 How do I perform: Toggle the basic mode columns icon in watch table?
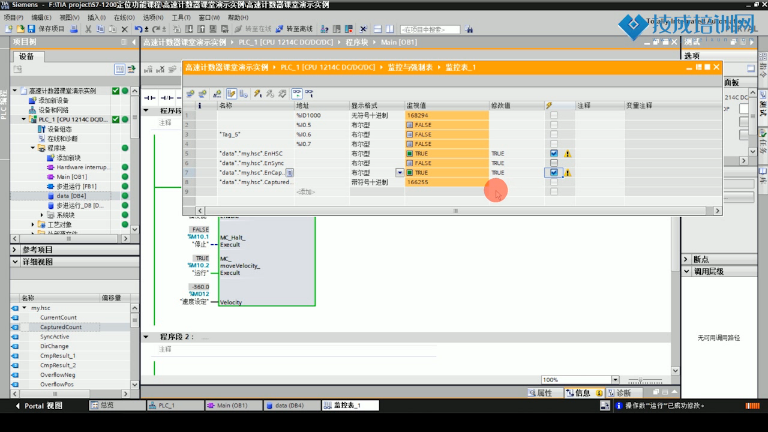tap(231, 94)
